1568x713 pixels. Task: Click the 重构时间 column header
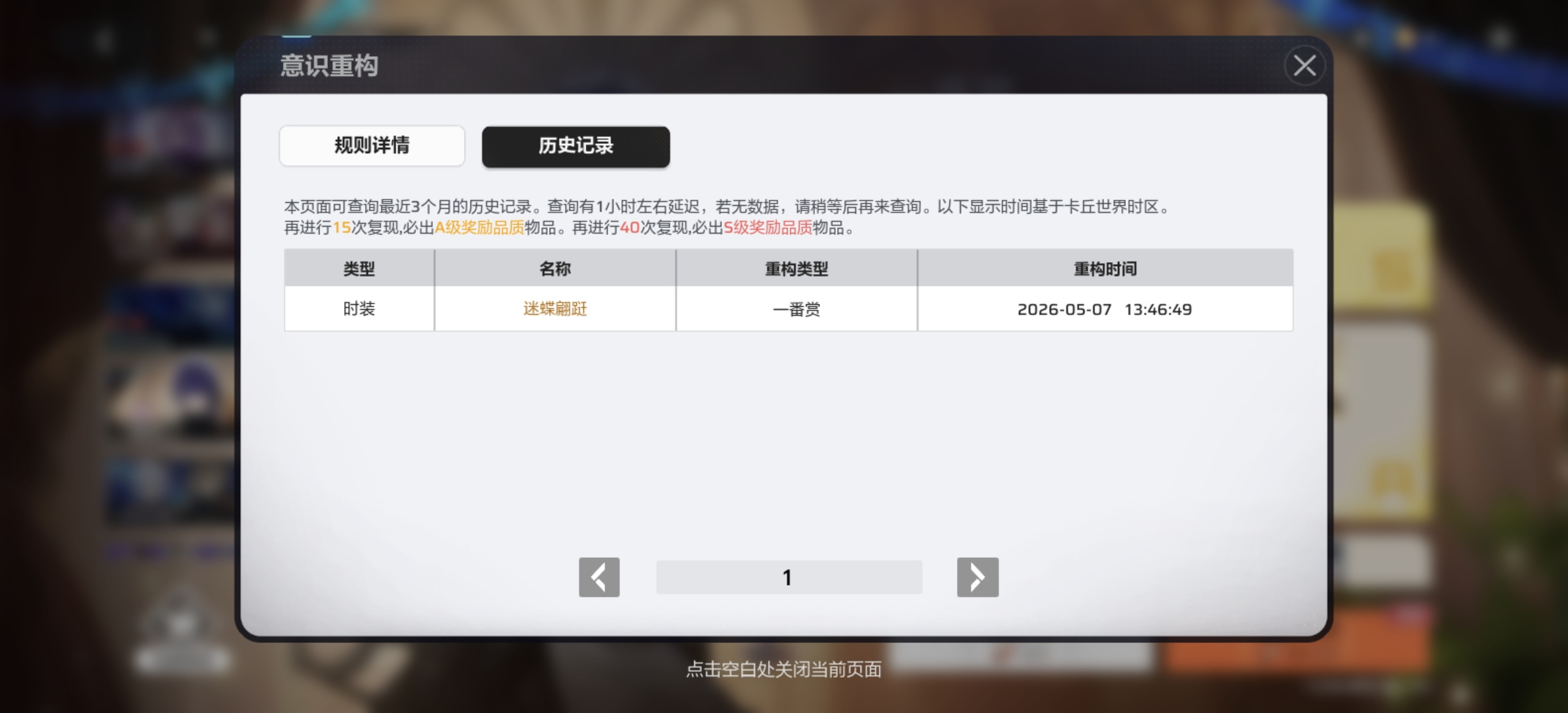click(x=1105, y=269)
